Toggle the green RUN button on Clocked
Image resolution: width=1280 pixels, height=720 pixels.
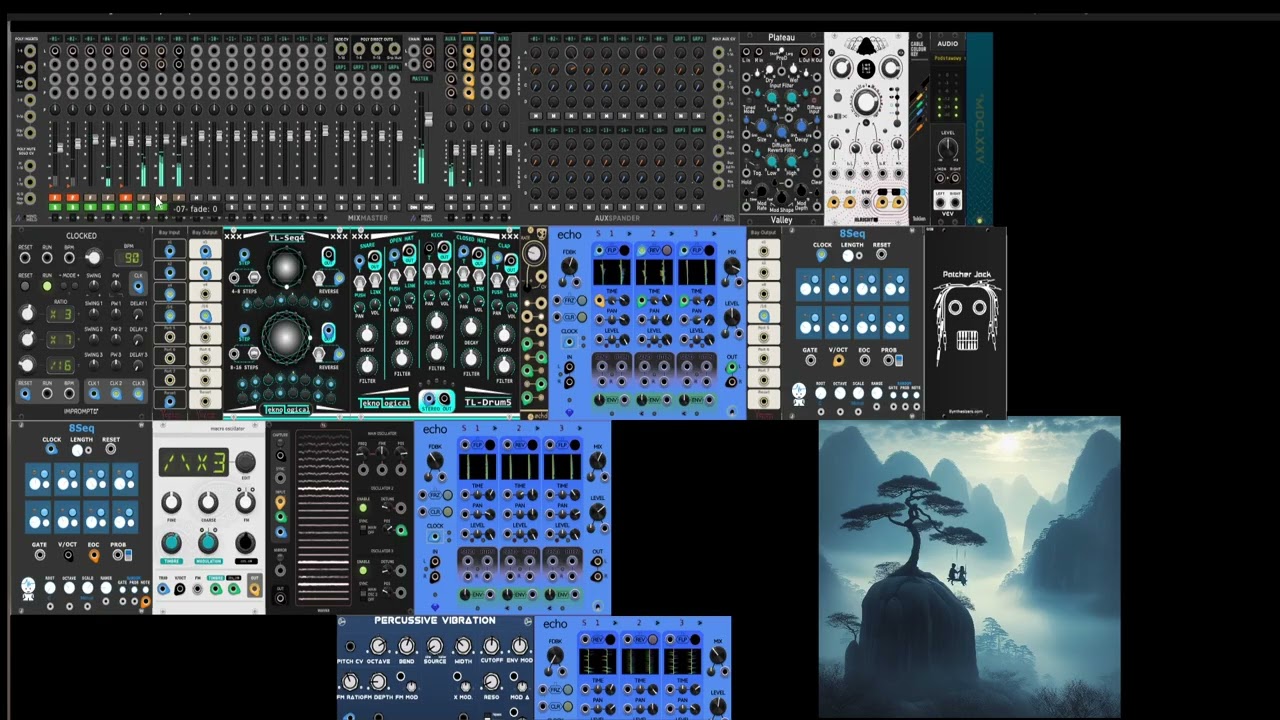47,286
